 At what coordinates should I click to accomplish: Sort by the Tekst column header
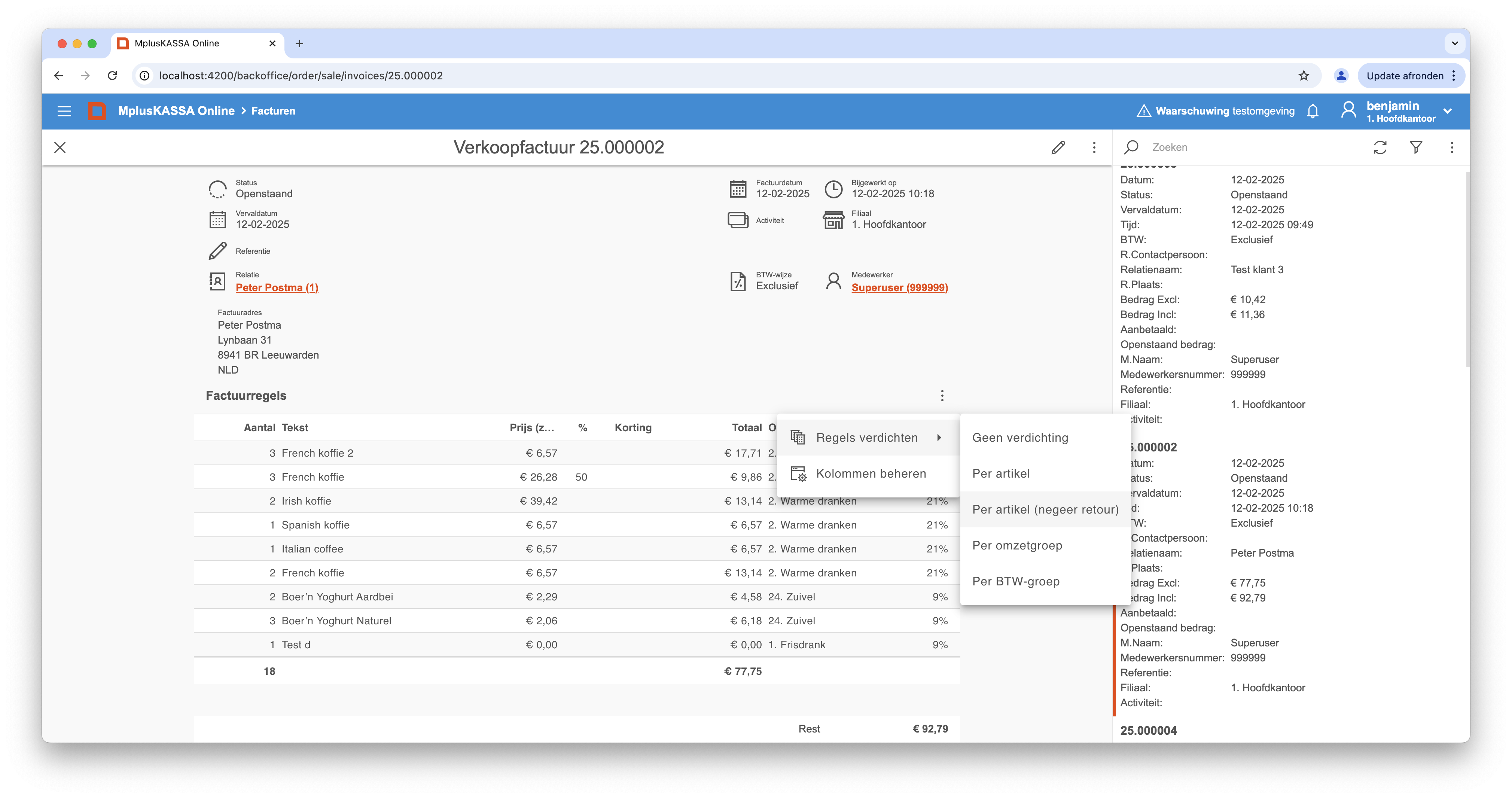(x=295, y=428)
